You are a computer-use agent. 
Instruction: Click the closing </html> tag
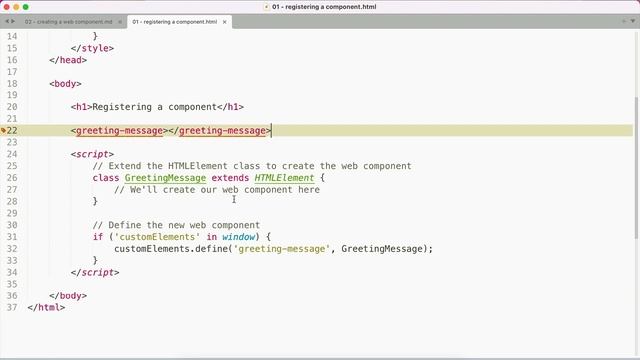click(x=46, y=307)
